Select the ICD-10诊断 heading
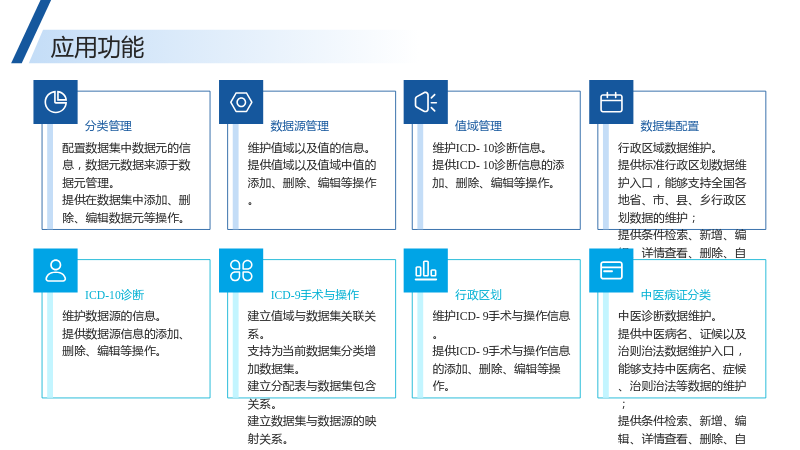800x450 pixels. point(114,295)
